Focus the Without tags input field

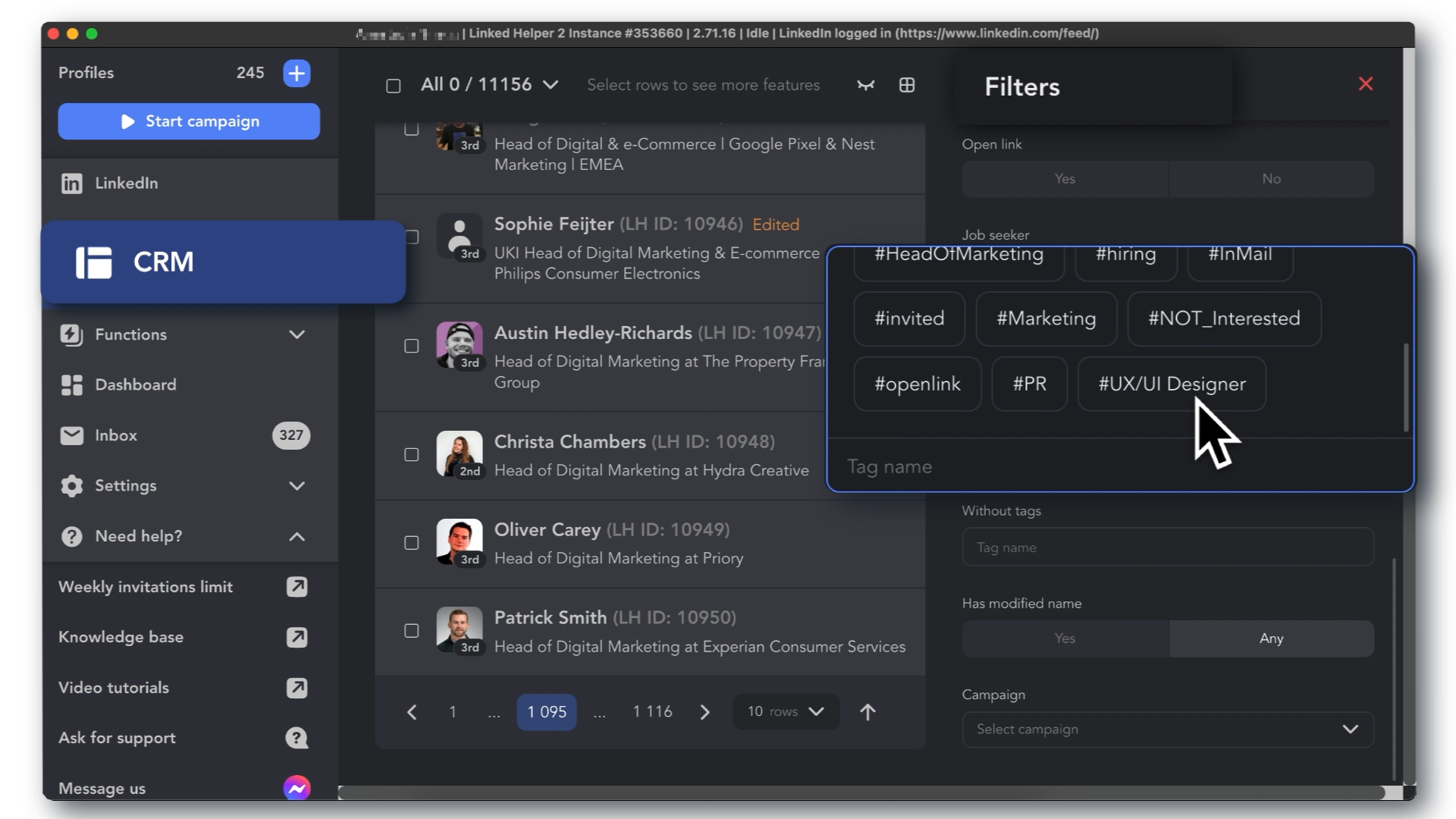[1168, 548]
